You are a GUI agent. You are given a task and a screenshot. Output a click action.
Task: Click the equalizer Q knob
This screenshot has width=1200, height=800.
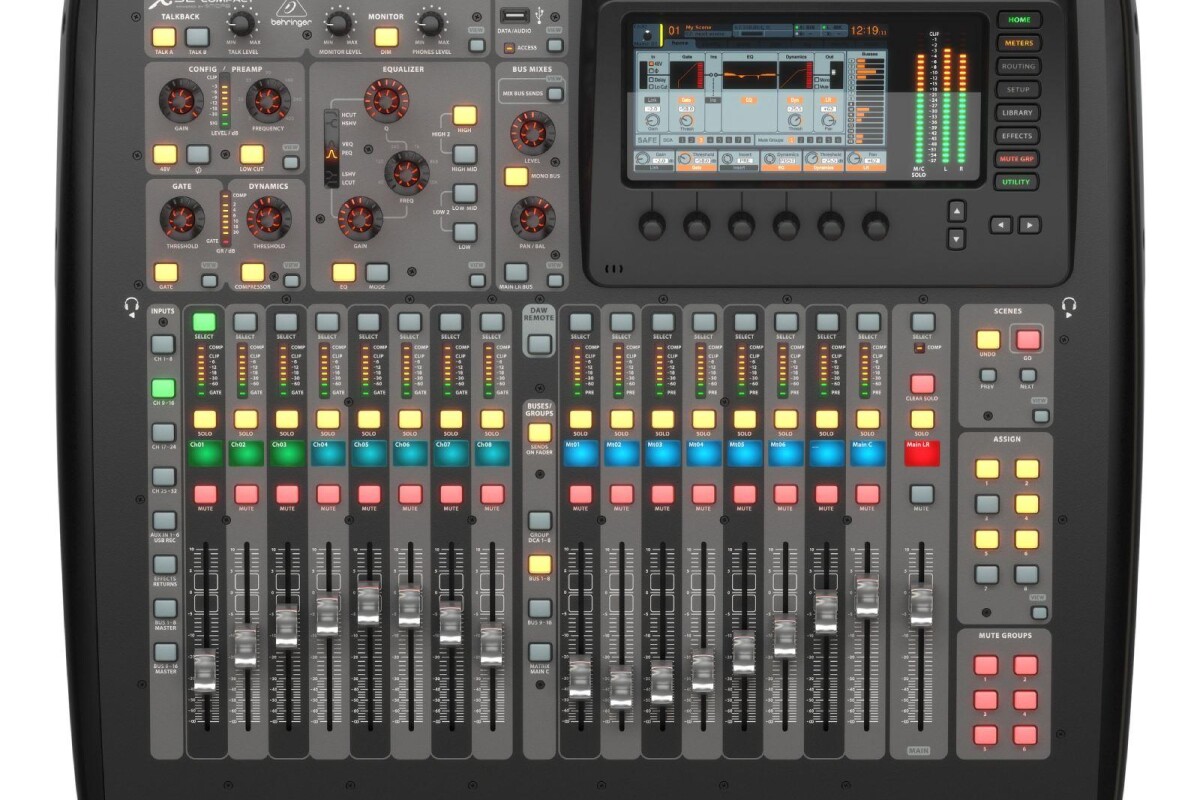385,100
